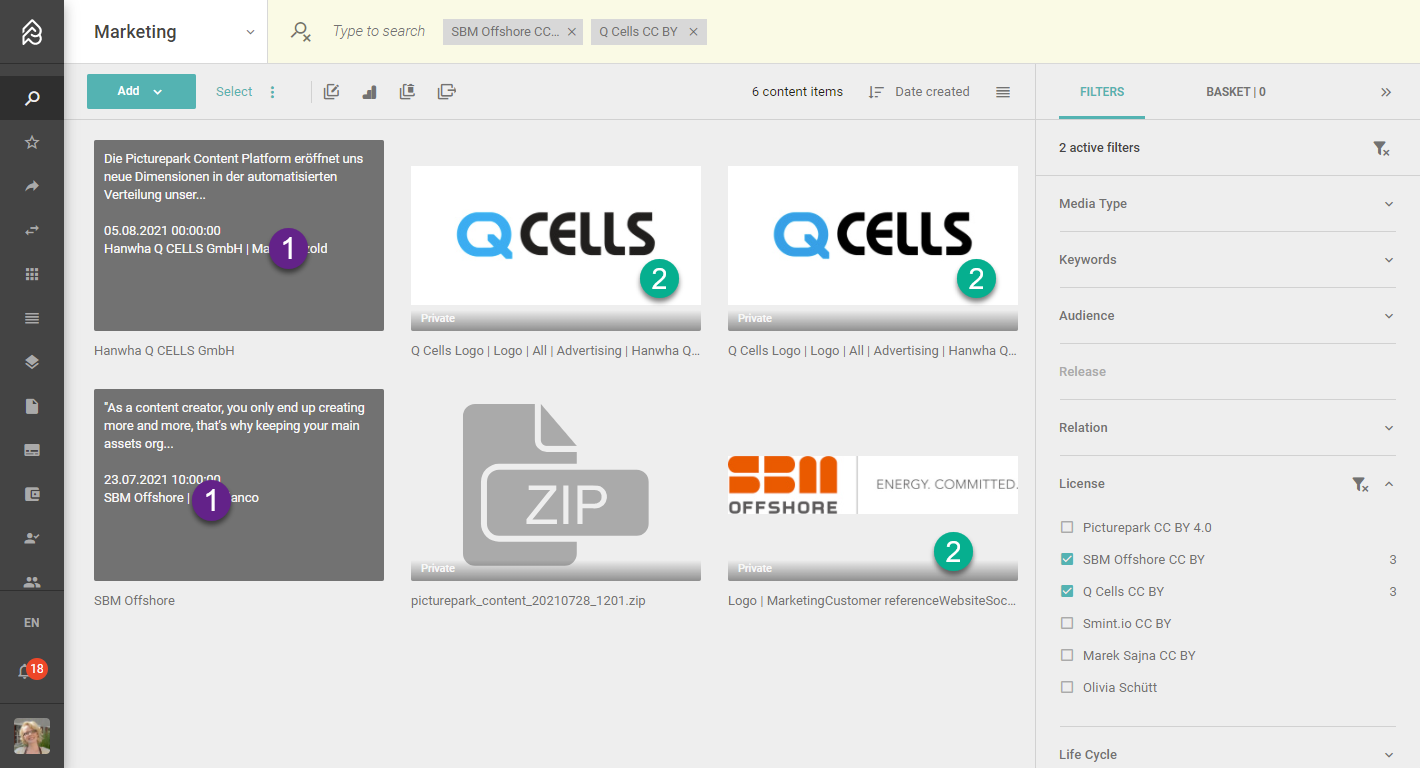Uncheck the Q Cells CC BY checkbox

(1067, 591)
